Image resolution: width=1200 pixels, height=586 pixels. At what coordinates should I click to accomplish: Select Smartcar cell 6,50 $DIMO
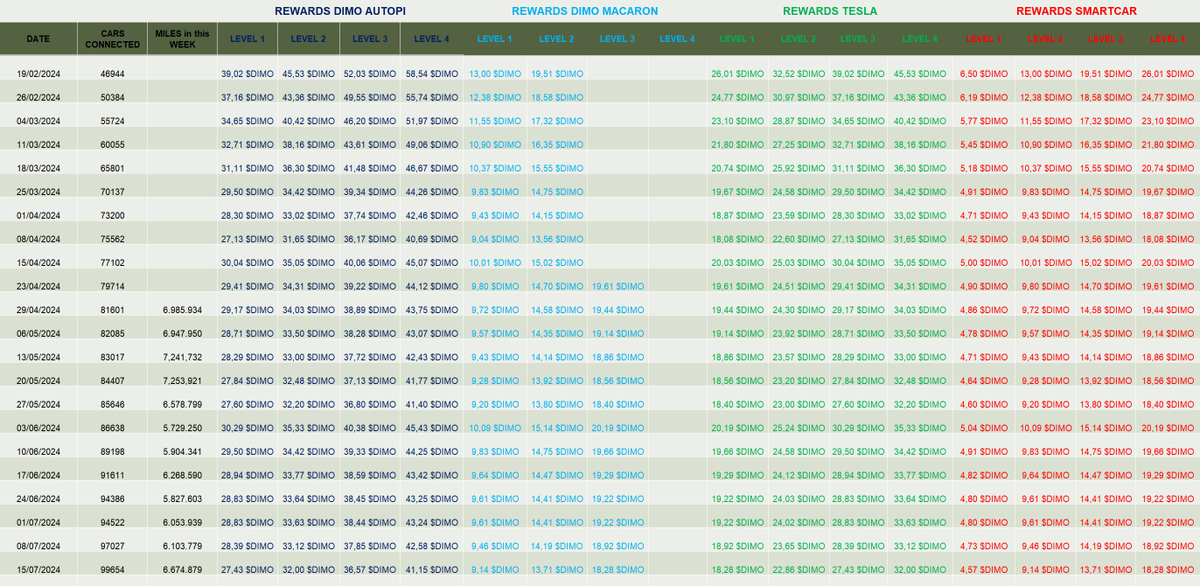(983, 74)
